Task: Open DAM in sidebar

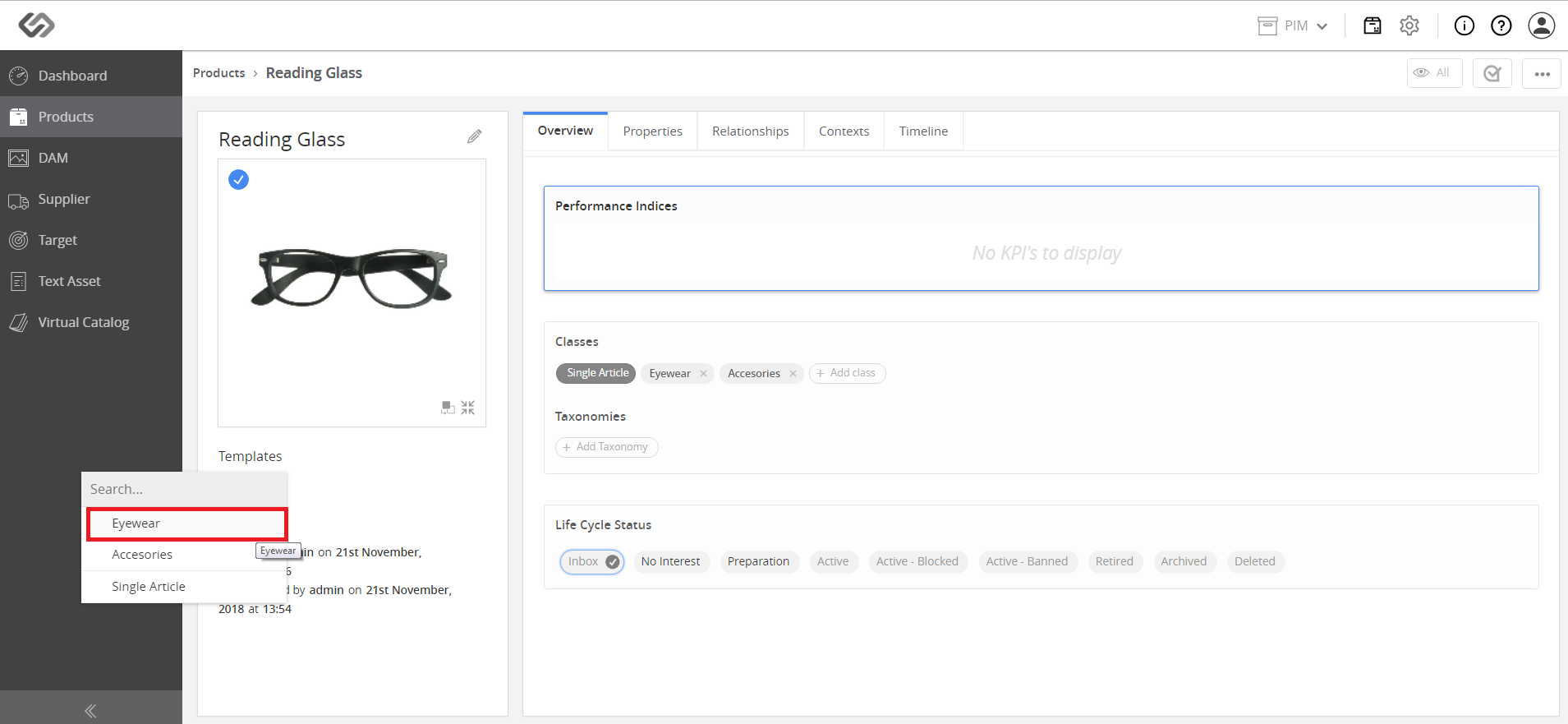Action: point(91,158)
